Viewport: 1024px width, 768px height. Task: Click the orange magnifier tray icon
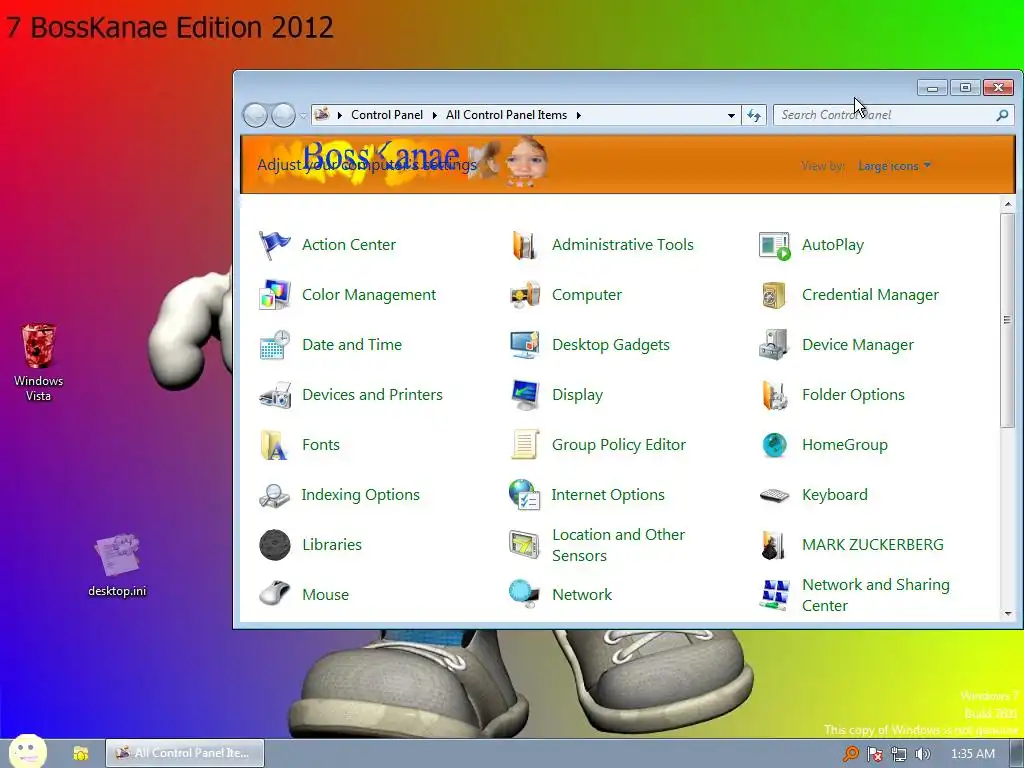[850, 754]
